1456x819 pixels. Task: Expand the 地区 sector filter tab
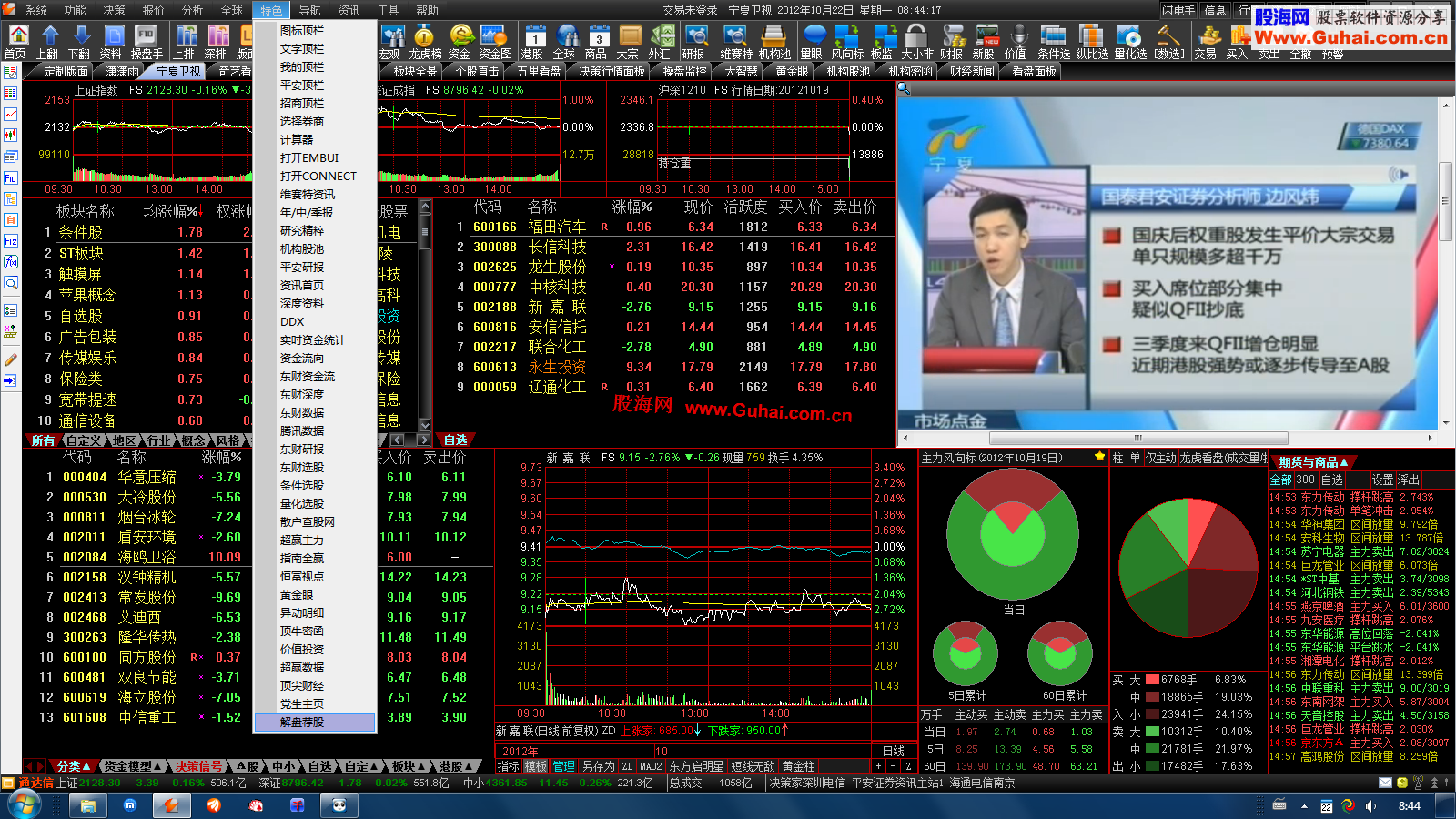[x=124, y=440]
